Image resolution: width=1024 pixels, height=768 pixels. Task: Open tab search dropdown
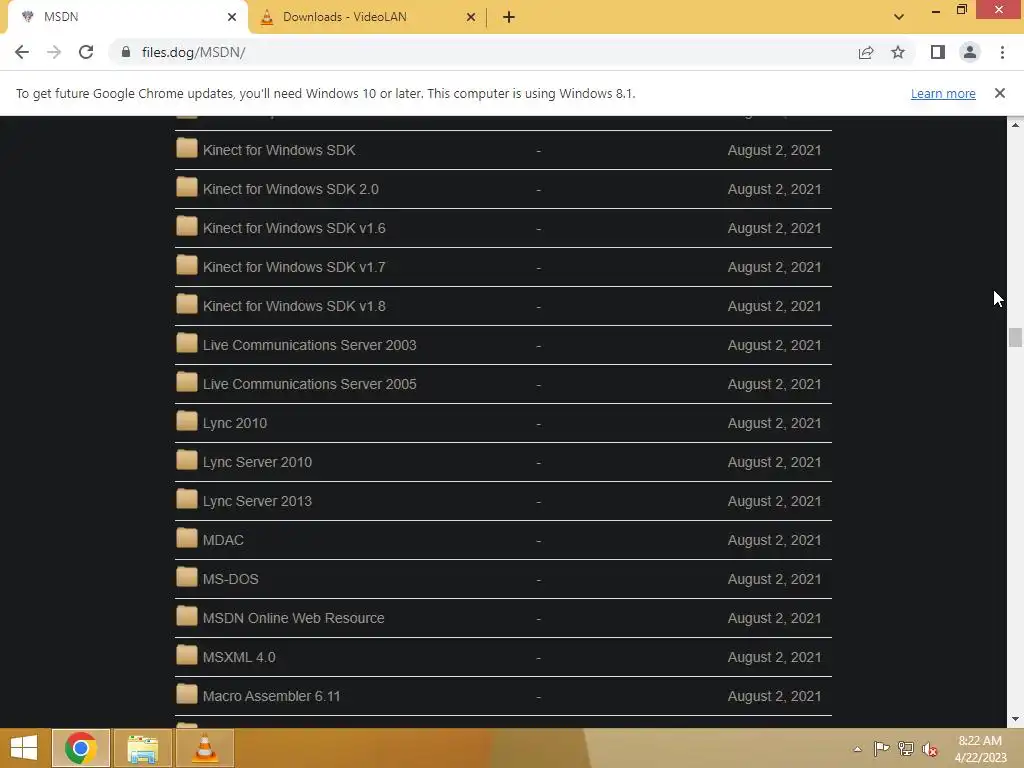pos(899,17)
